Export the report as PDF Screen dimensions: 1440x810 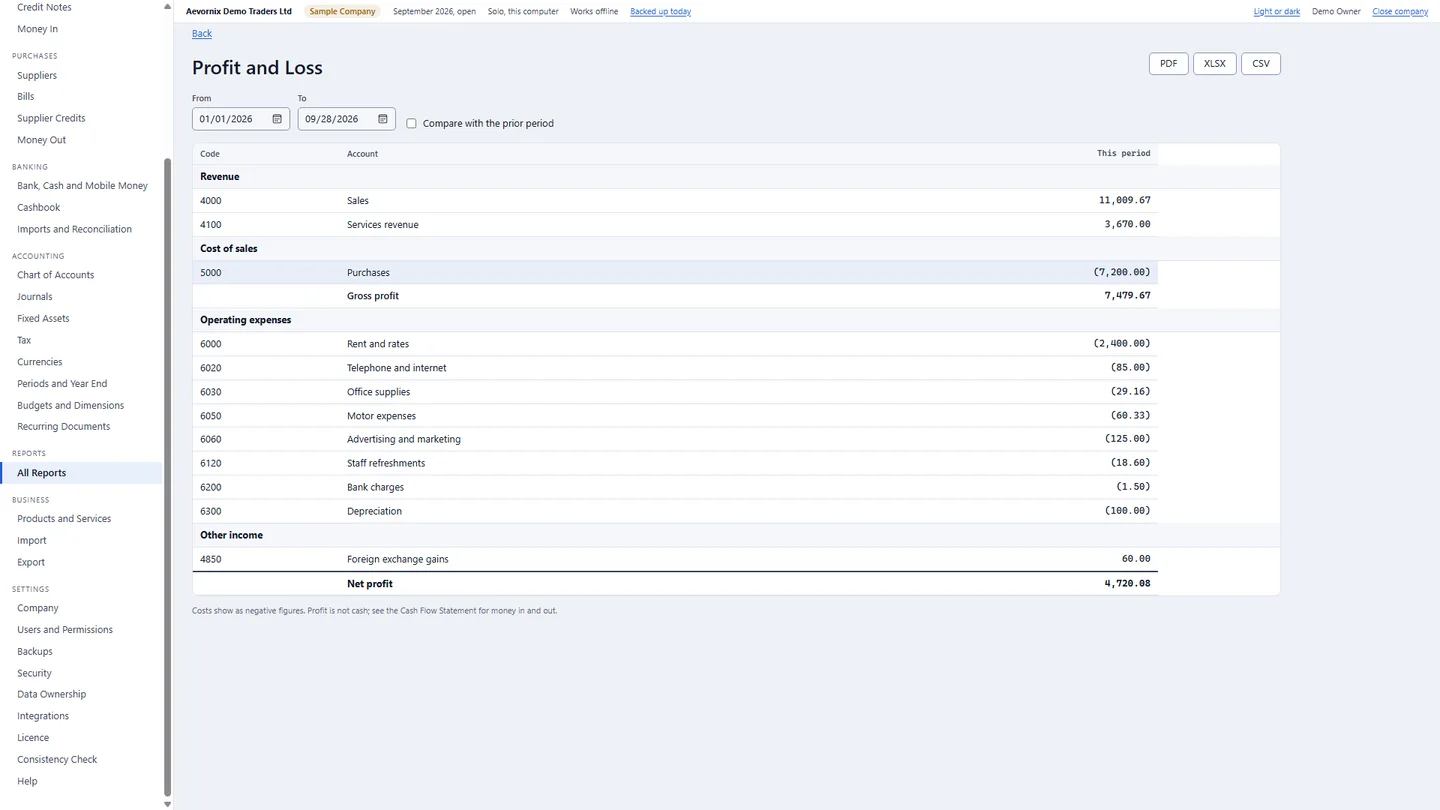pyautogui.click(x=1168, y=64)
